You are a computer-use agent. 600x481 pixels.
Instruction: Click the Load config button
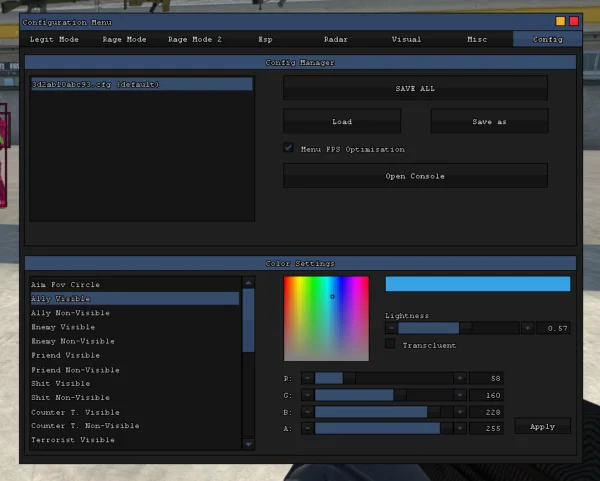(342, 122)
